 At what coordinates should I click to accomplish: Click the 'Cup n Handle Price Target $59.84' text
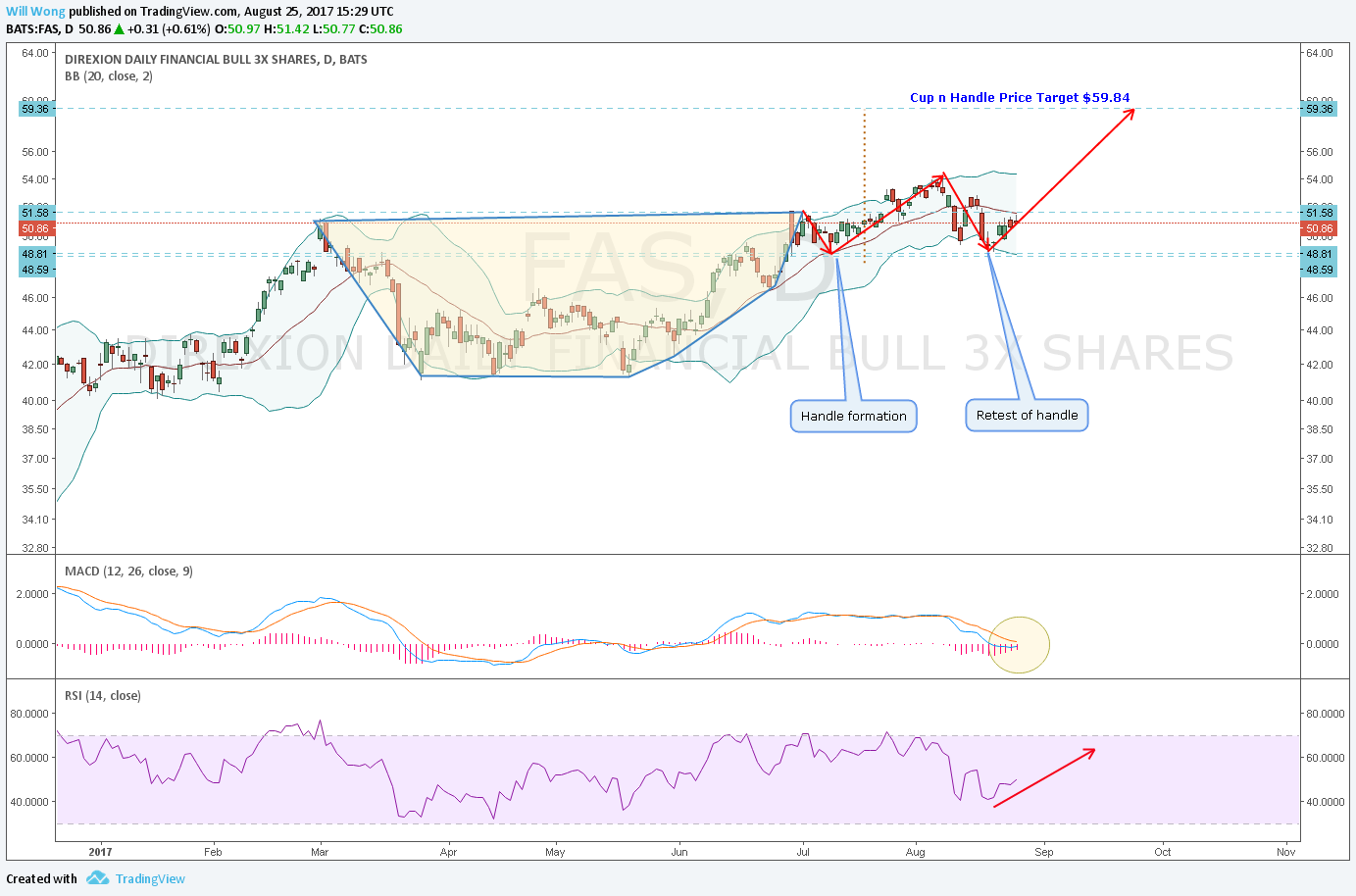[1020, 97]
